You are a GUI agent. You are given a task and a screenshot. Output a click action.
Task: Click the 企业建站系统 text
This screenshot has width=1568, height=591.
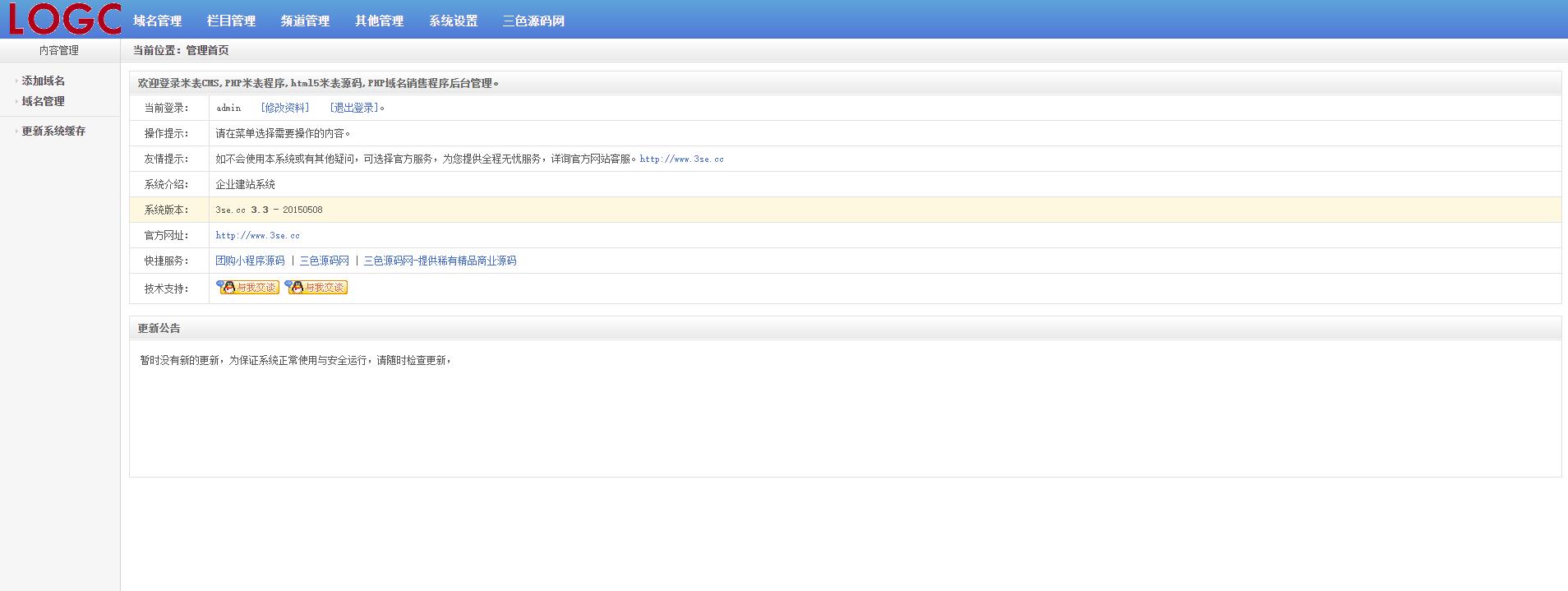pos(246,184)
